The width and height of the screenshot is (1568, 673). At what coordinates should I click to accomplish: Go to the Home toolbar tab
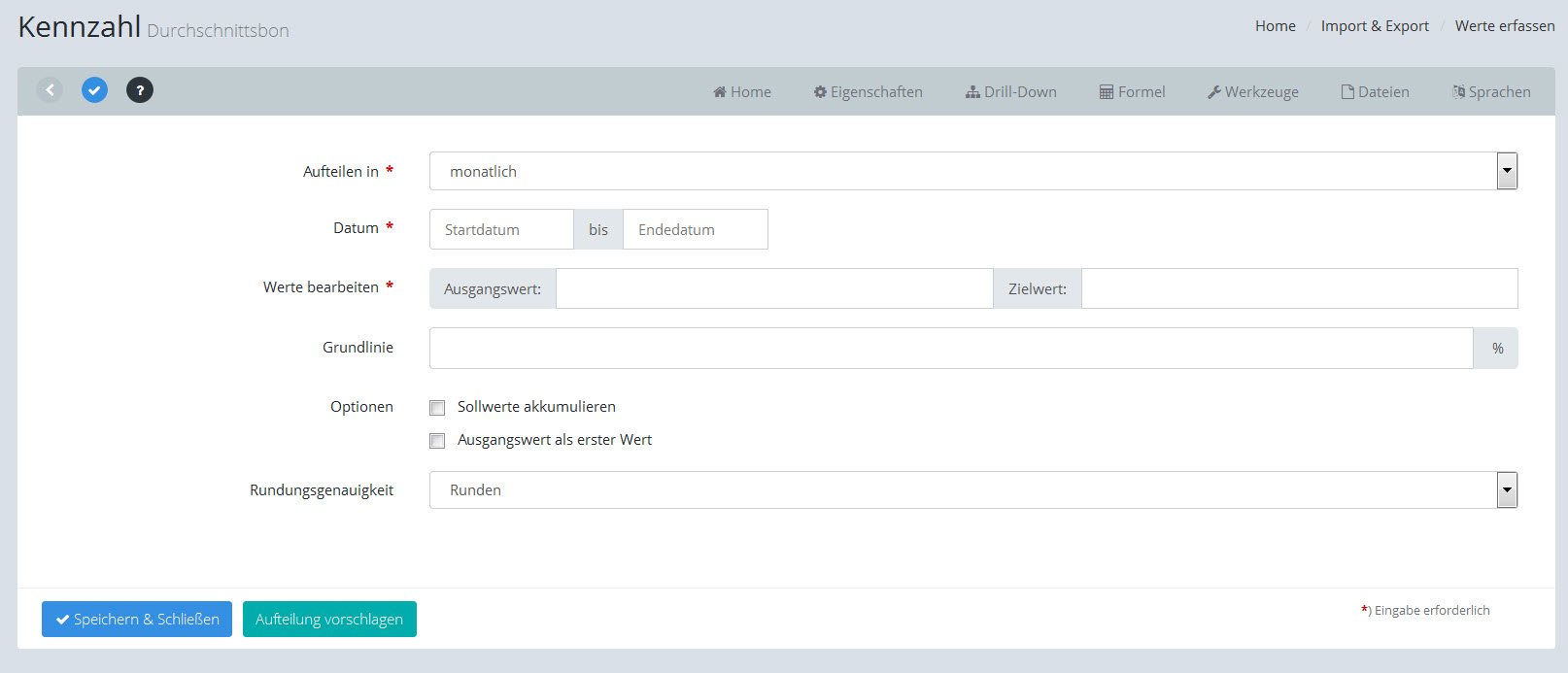pyautogui.click(x=742, y=92)
